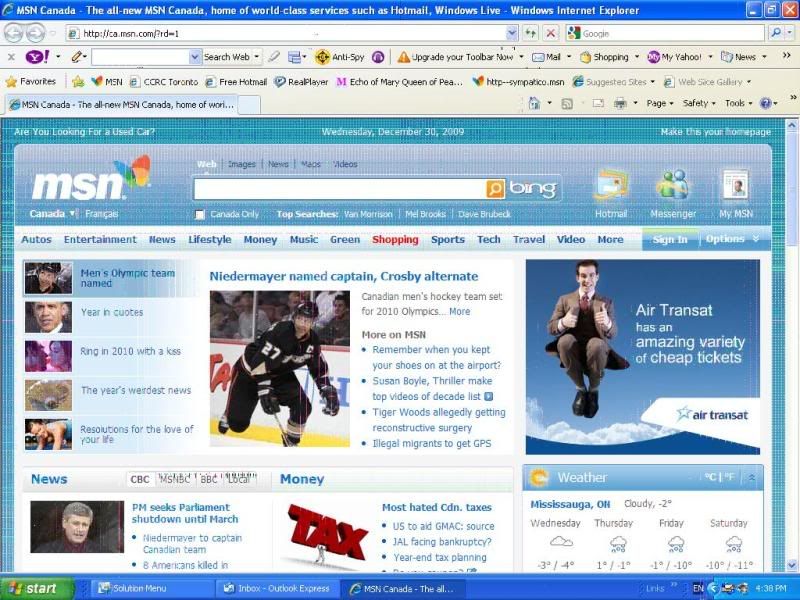Click the Help question mark icon
The image size is (800, 600).
(765, 104)
